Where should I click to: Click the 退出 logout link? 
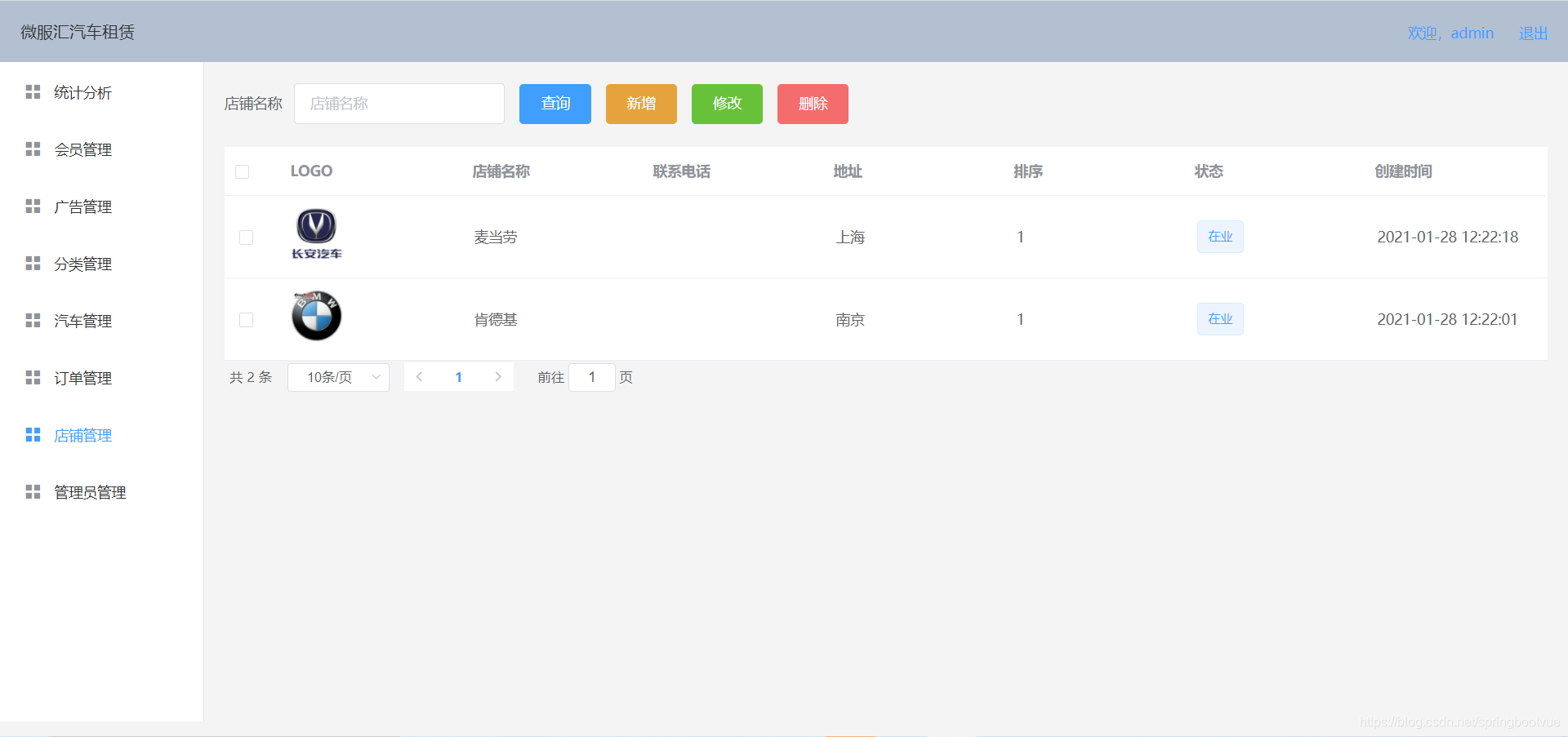[1533, 33]
